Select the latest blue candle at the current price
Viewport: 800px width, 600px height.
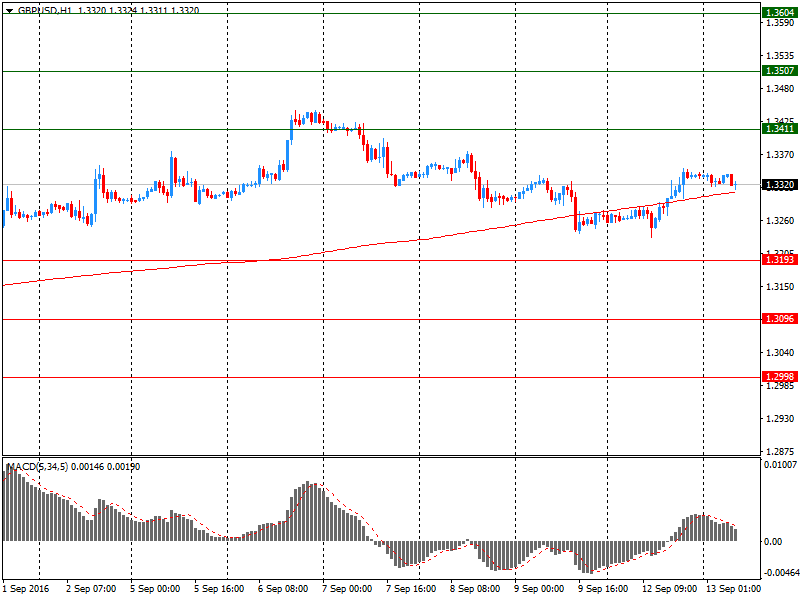pos(735,185)
